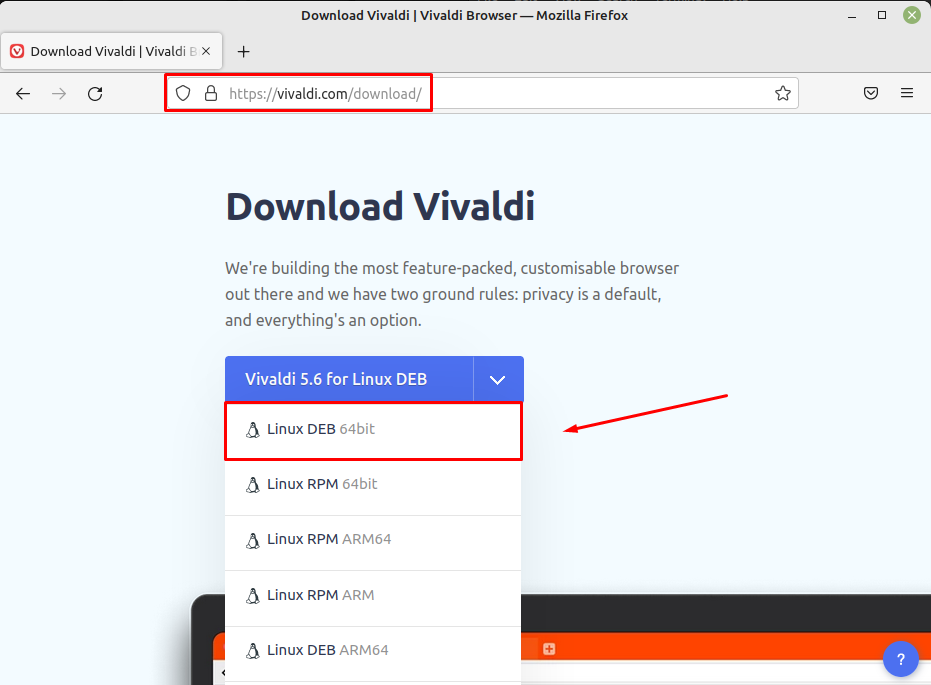Bookmark this page with the star icon

pyautogui.click(x=783, y=93)
